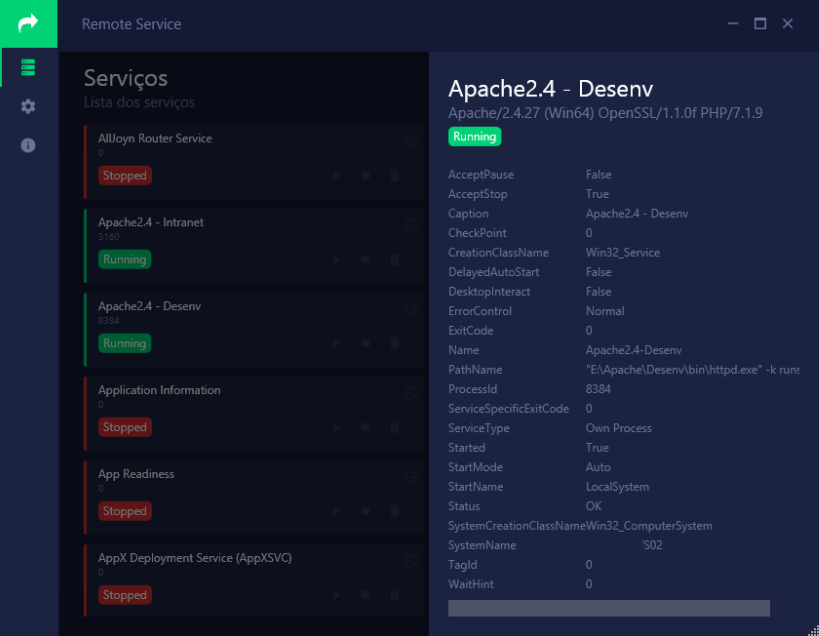Open more options for AppX Deployment Service

click(x=411, y=561)
